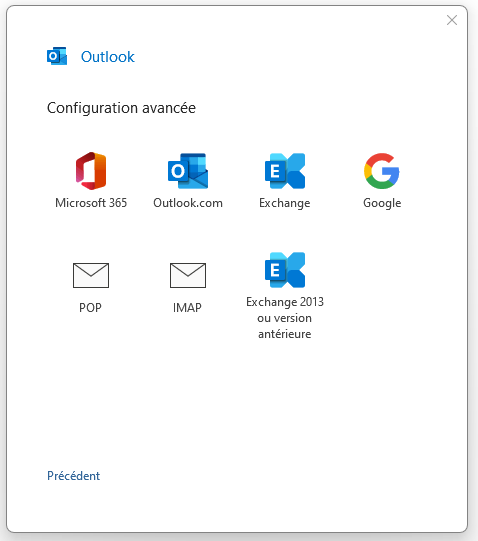Click the blue 'Outlook' title text

click(x=108, y=57)
